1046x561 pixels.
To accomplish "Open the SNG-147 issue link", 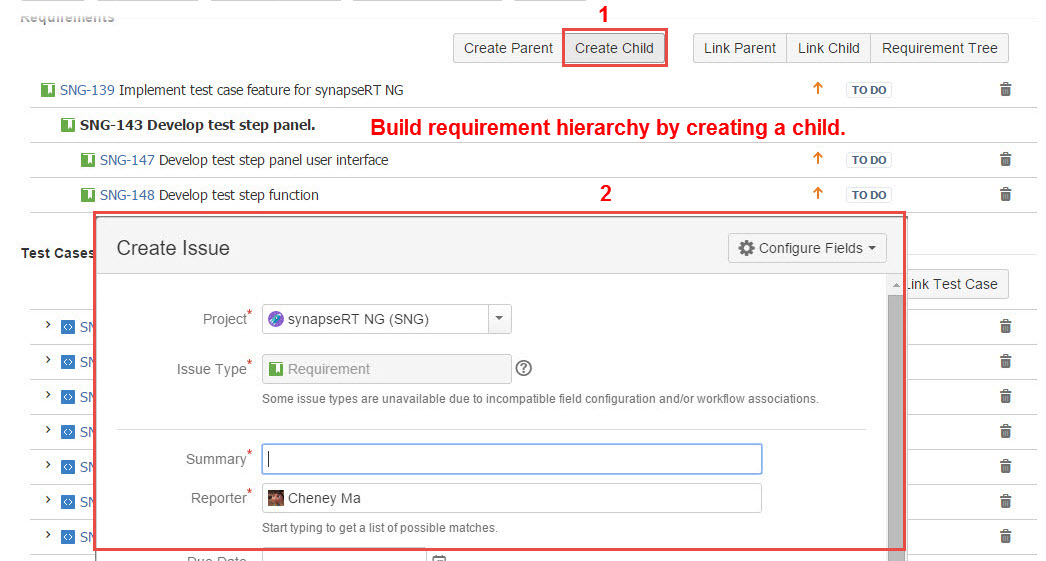I will (127, 160).
